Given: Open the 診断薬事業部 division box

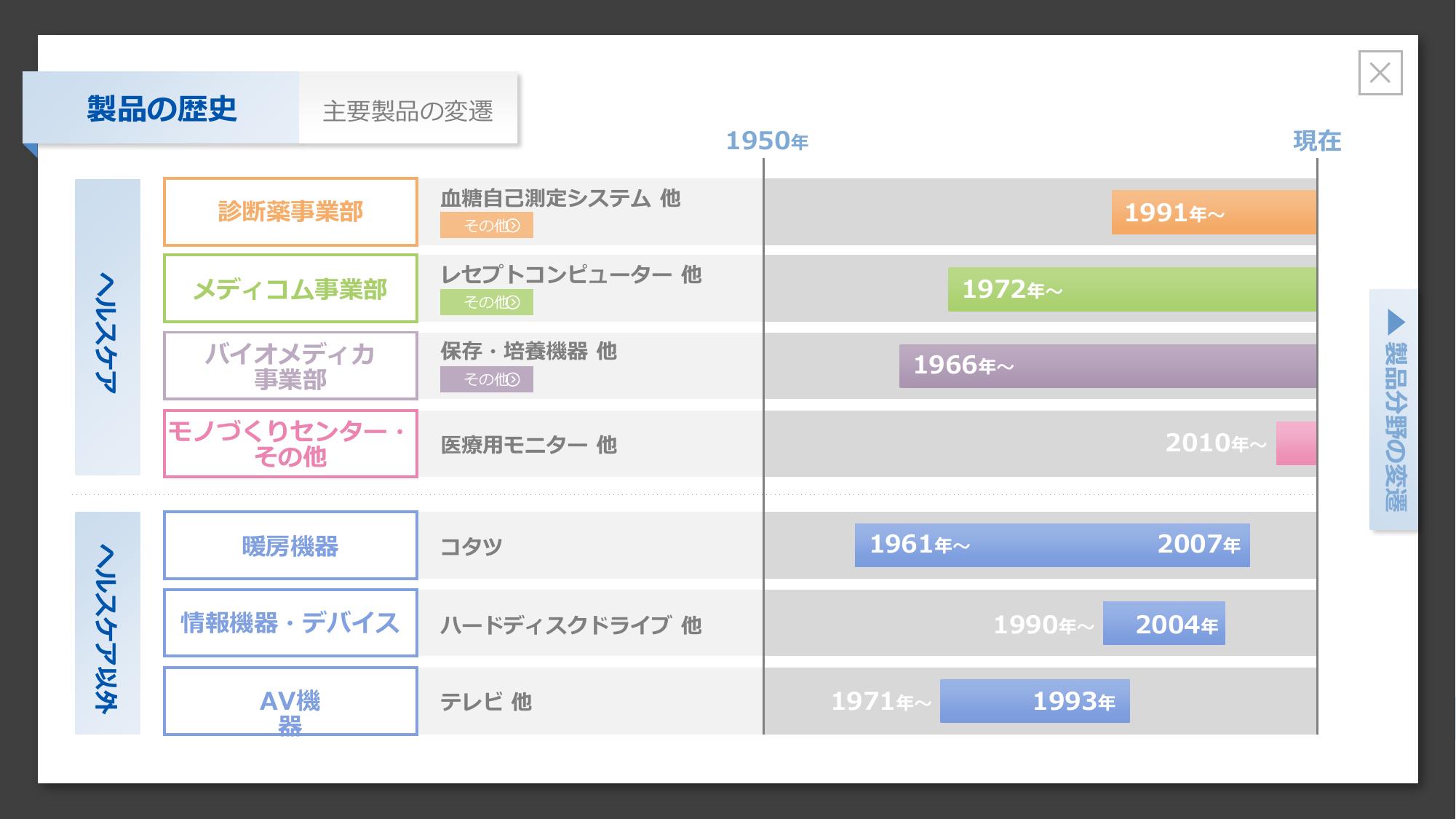Looking at the screenshot, I should (290, 212).
